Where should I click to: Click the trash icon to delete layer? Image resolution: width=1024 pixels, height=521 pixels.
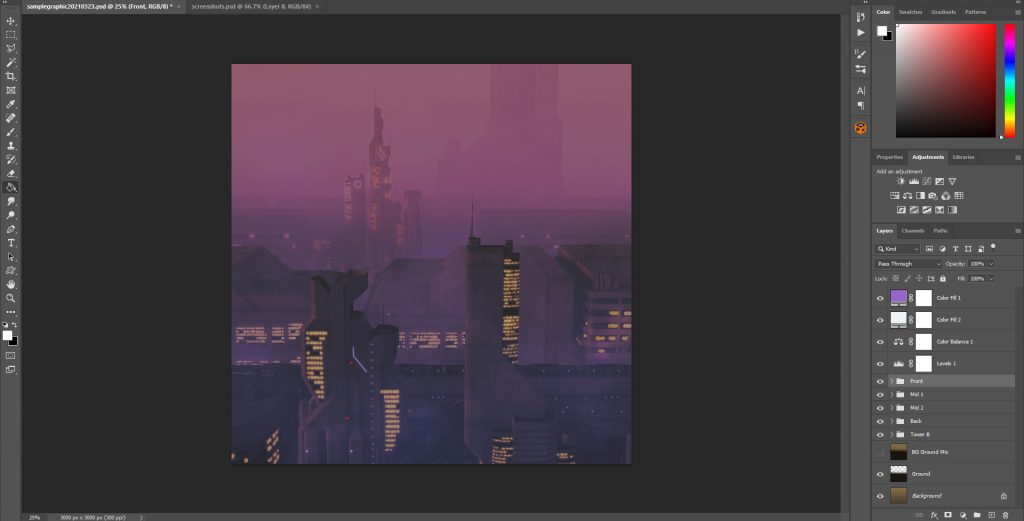pyautogui.click(x=1006, y=515)
